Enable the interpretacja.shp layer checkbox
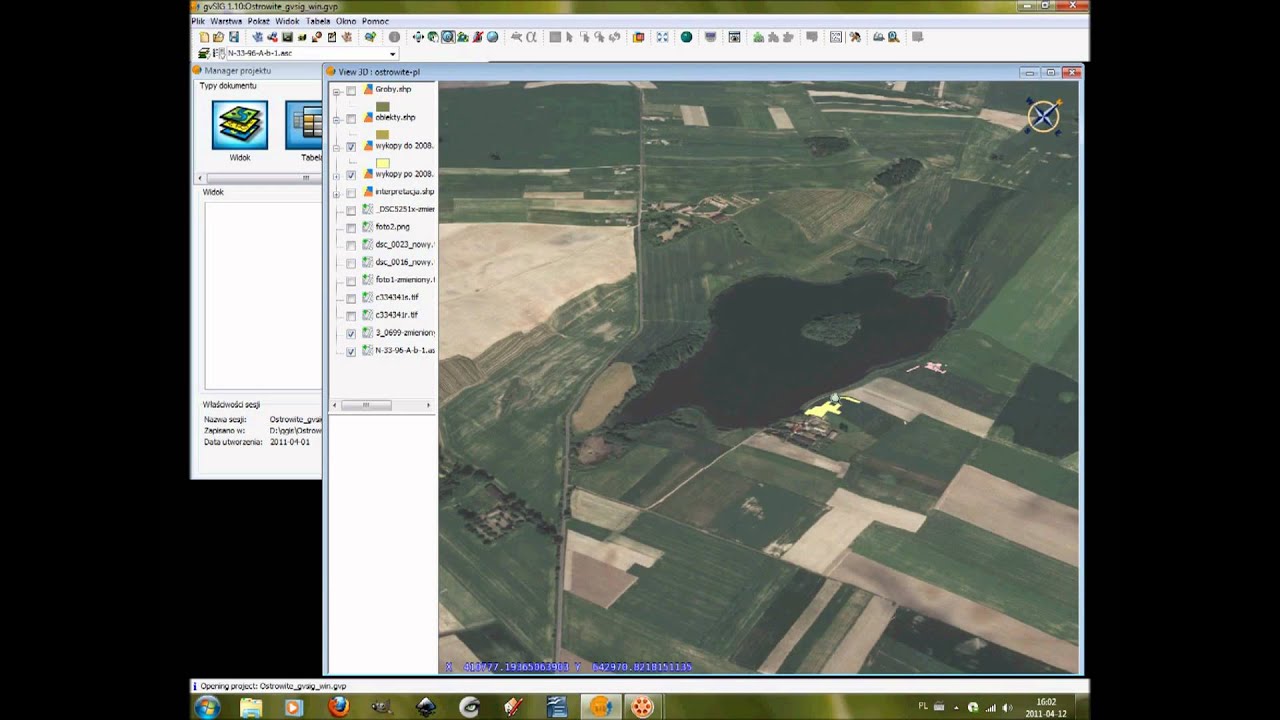Image resolution: width=1280 pixels, height=720 pixels. pyautogui.click(x=351, y=192)
